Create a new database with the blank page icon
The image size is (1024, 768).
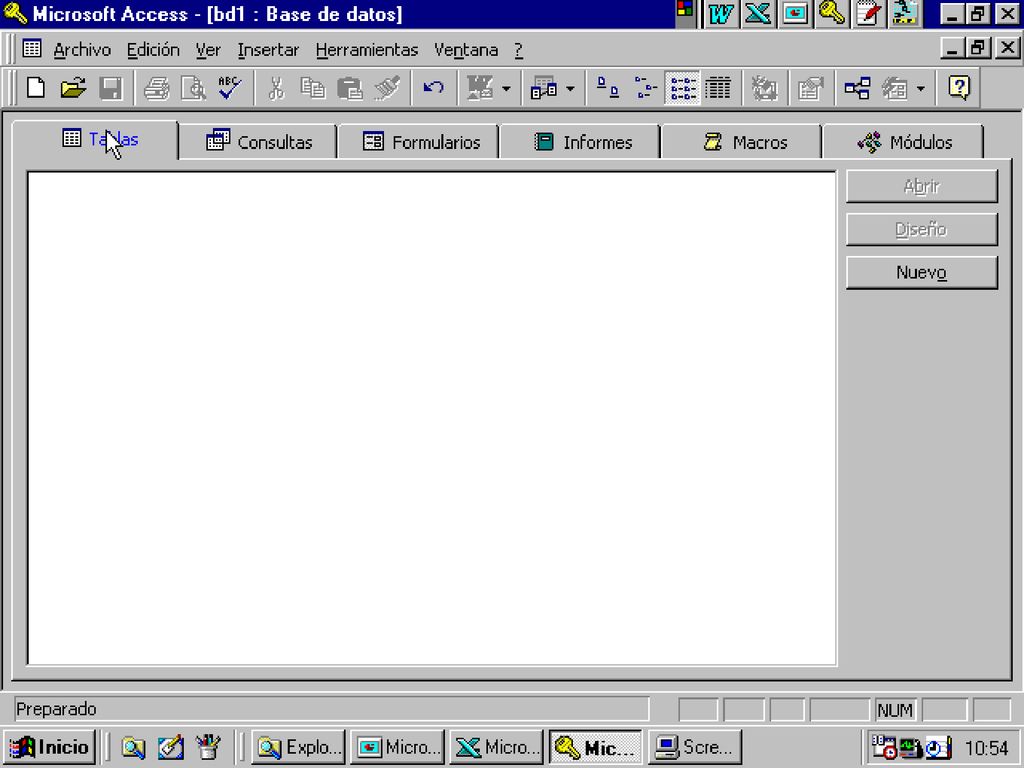point(36,88)
